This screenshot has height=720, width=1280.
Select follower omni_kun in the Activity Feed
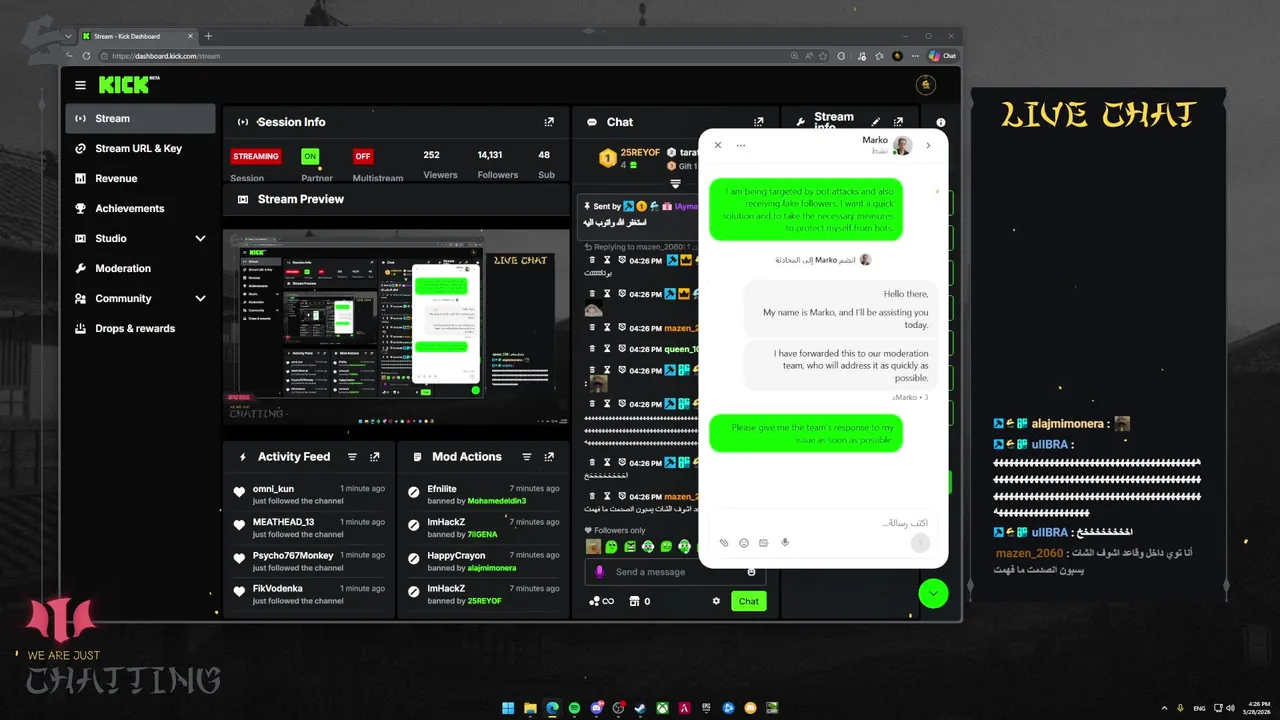pos(273,489)
